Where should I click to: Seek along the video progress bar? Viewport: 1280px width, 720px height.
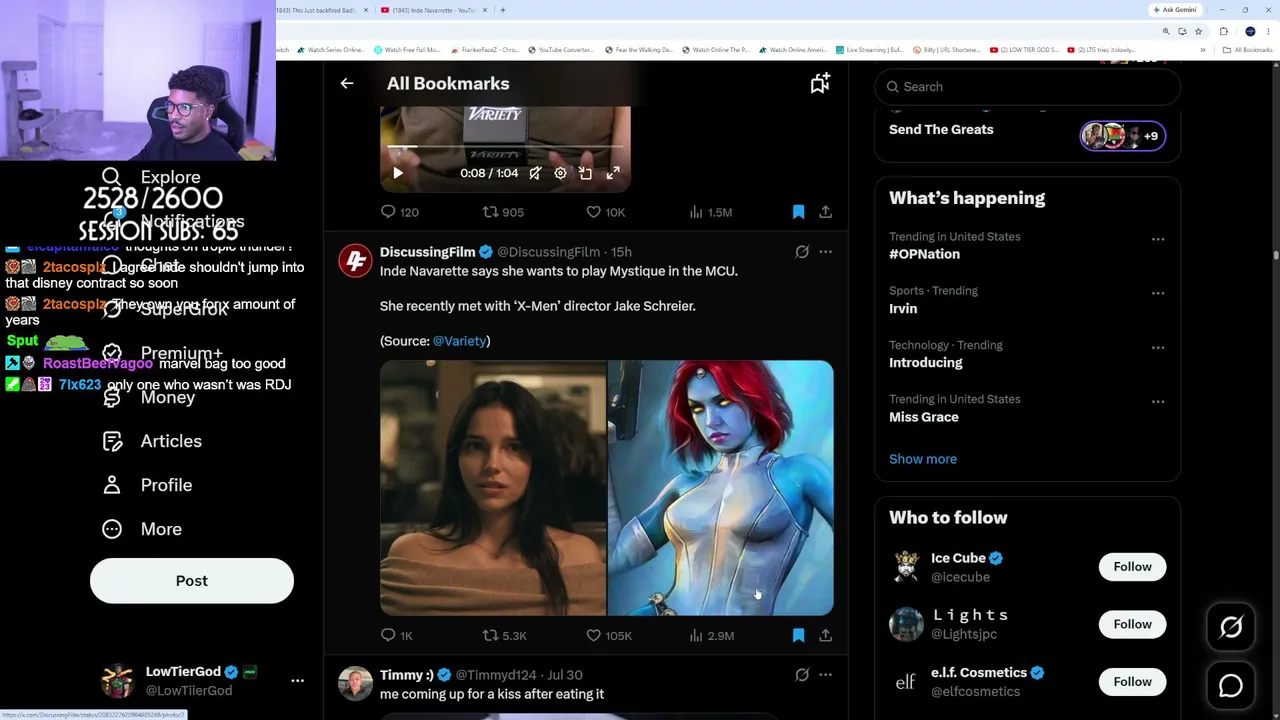click(505, 148)
